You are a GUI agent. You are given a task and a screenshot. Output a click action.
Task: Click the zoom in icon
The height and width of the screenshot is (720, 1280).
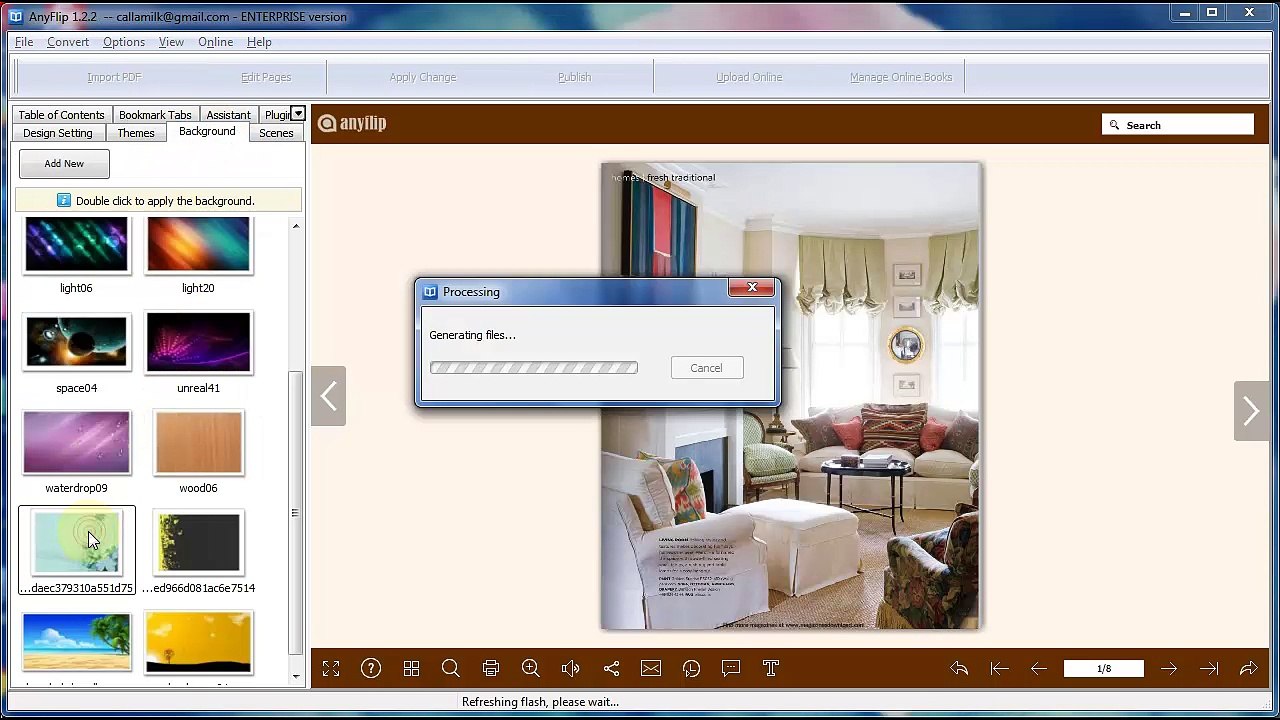coord(531,669)
